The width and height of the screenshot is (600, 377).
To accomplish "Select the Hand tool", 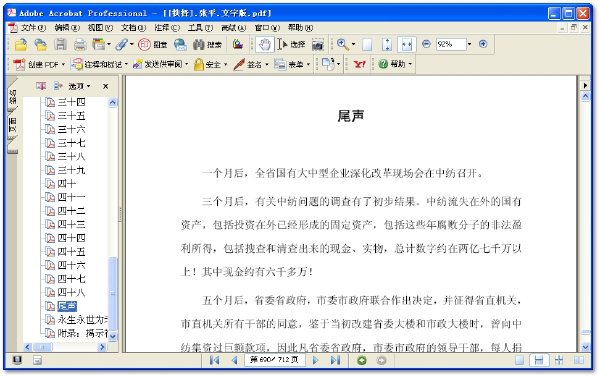I will pos(264,44).
